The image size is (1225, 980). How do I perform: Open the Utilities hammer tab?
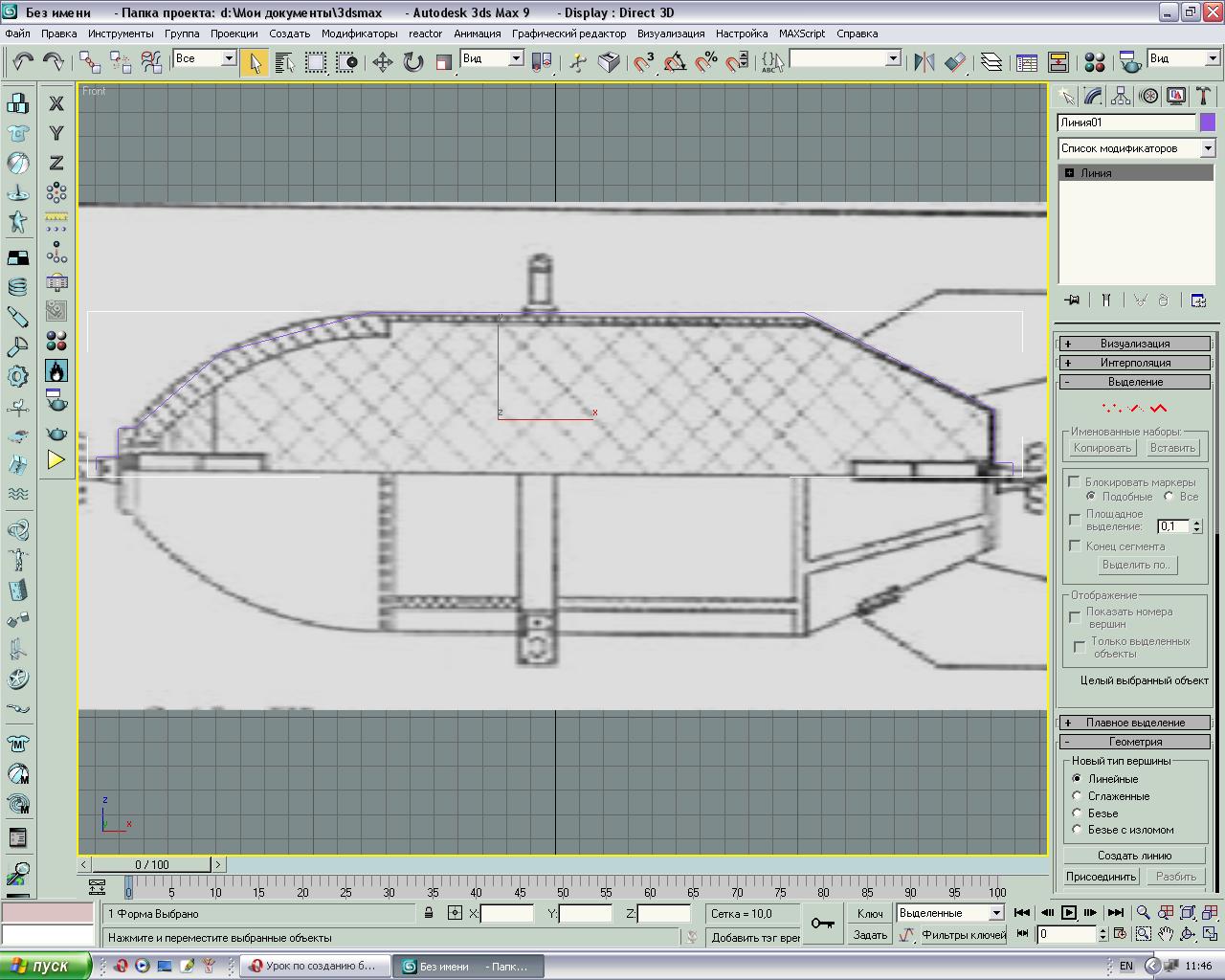pos(1204,96)
